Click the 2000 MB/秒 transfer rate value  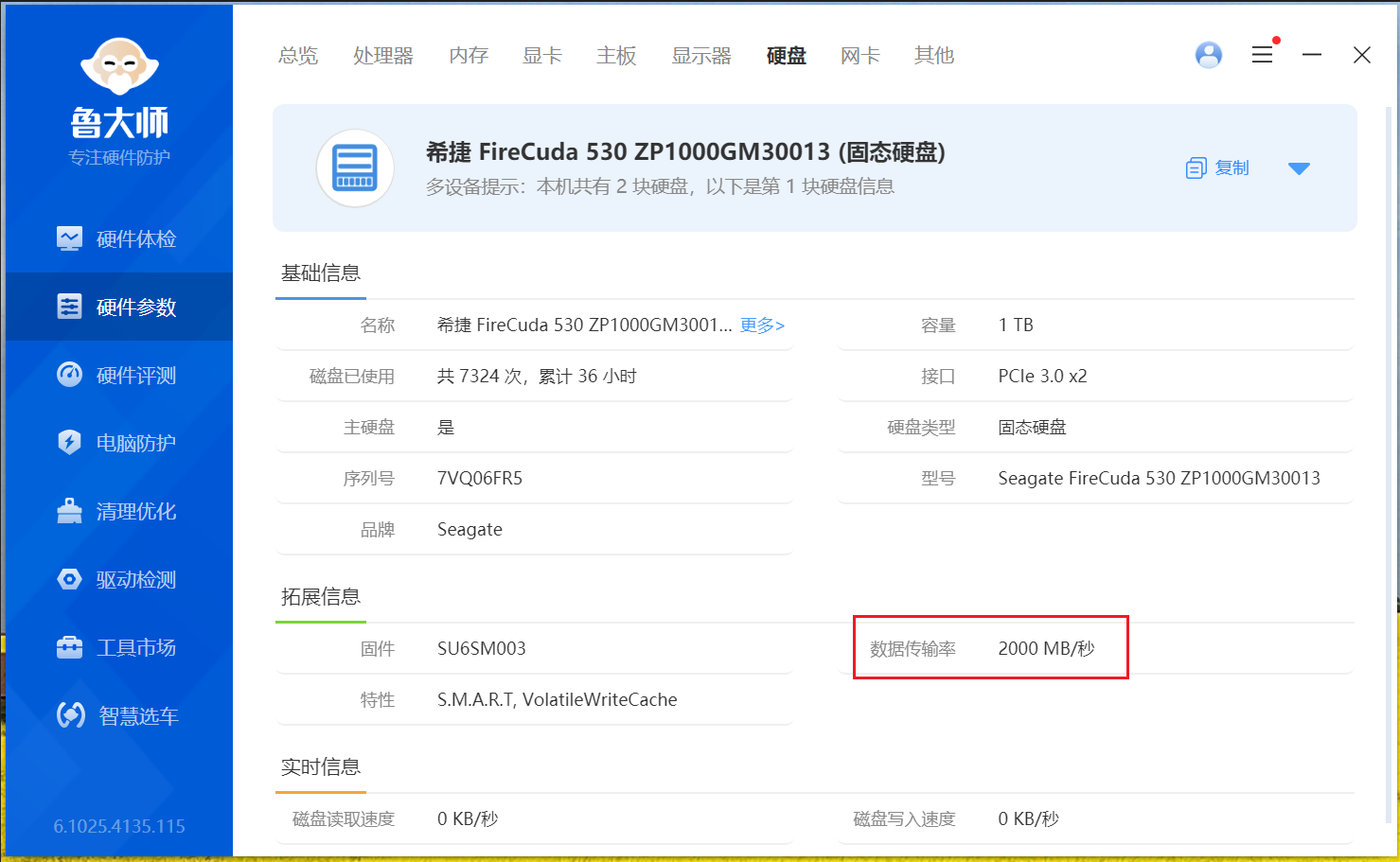coord(1046,648)
